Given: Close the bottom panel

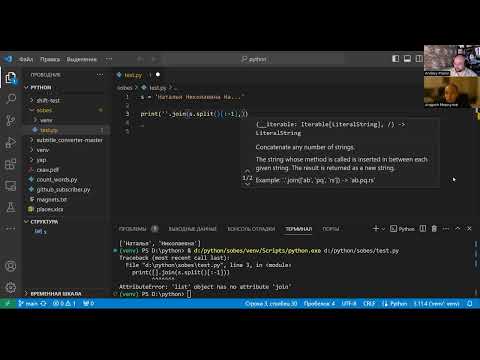Looking at the screenshot, I should point(469,228).
